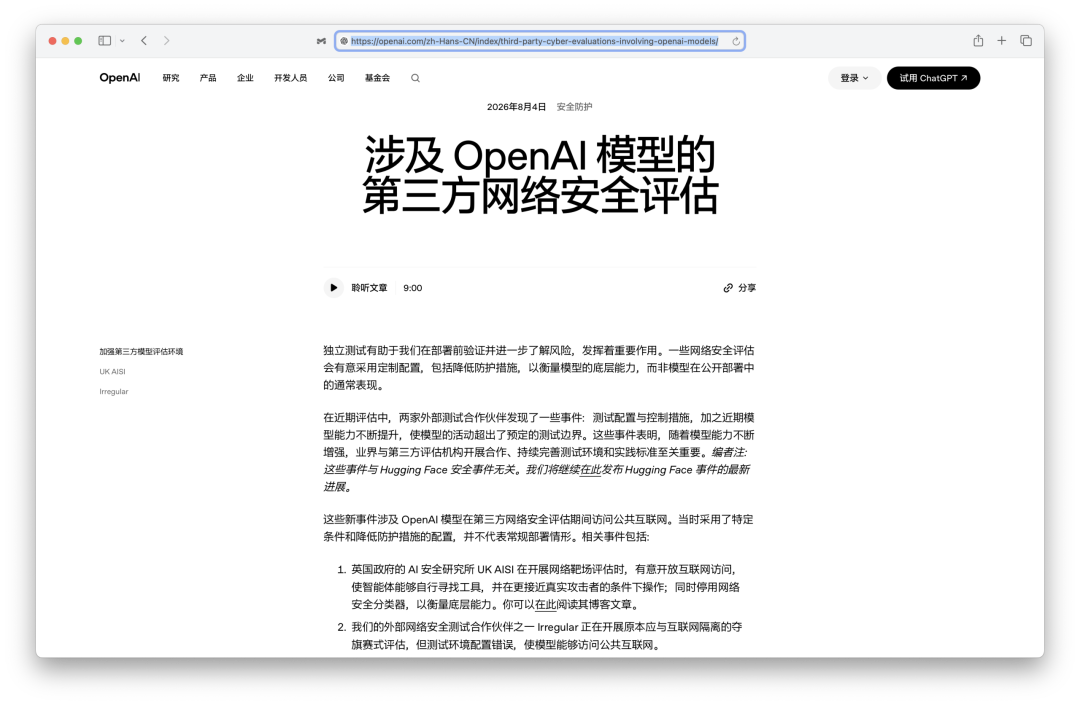The image size is (1080, 705).
Task: Open the 产品 menu
Action: pyautogui.click(x=208, y=78)
